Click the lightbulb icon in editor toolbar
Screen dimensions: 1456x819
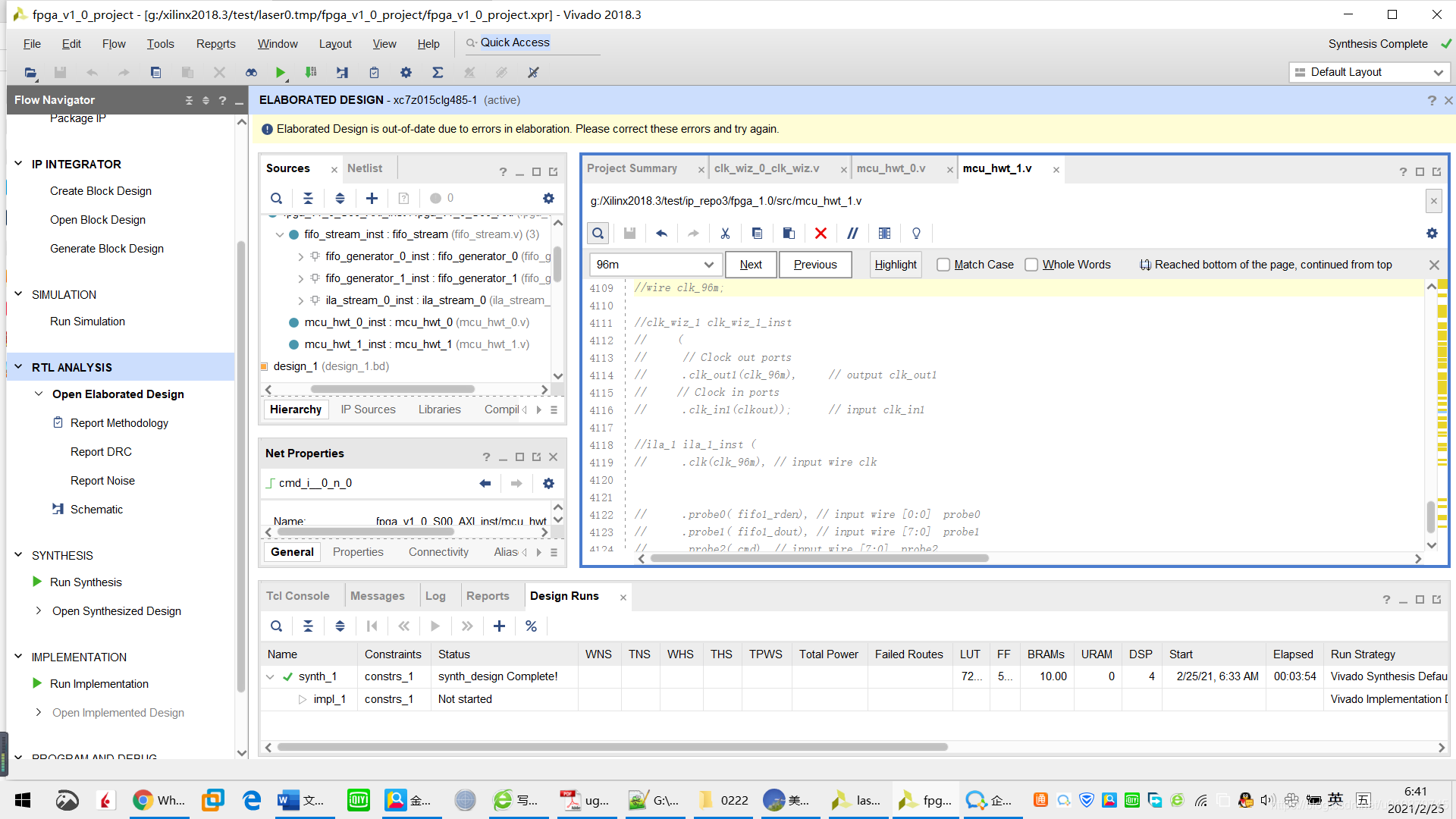point(916,234)
